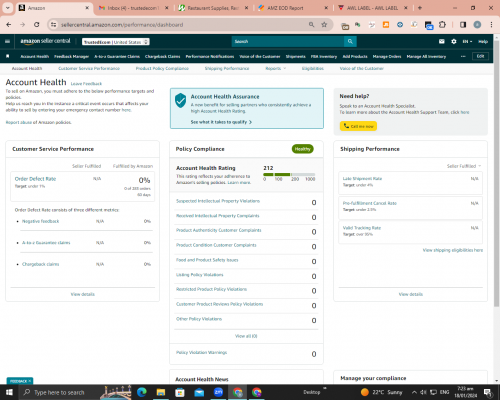Expand the tab search chevron in Chrome

(x=7, y=8)
